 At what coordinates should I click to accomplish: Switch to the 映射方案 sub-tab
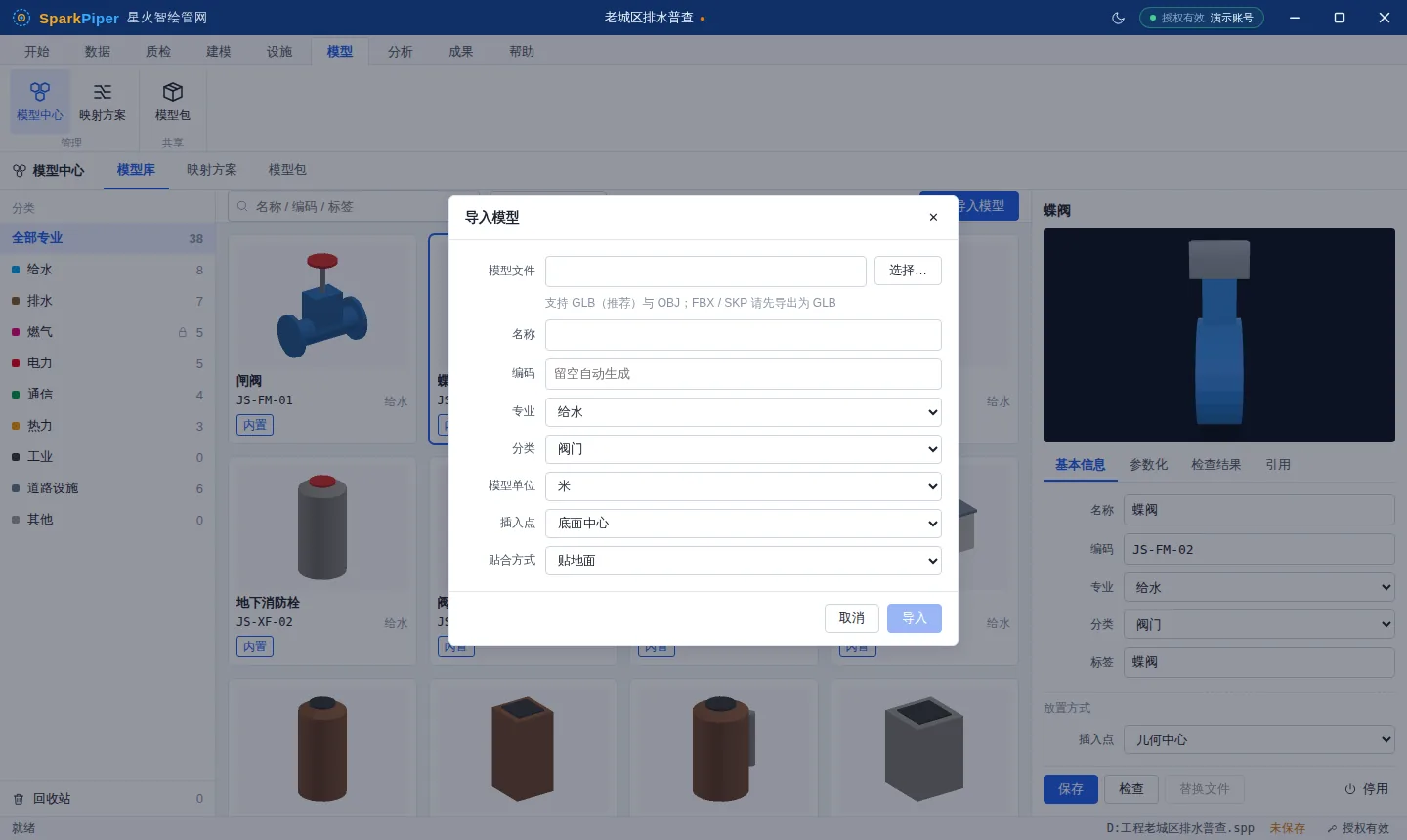click(x=212, y=170)
